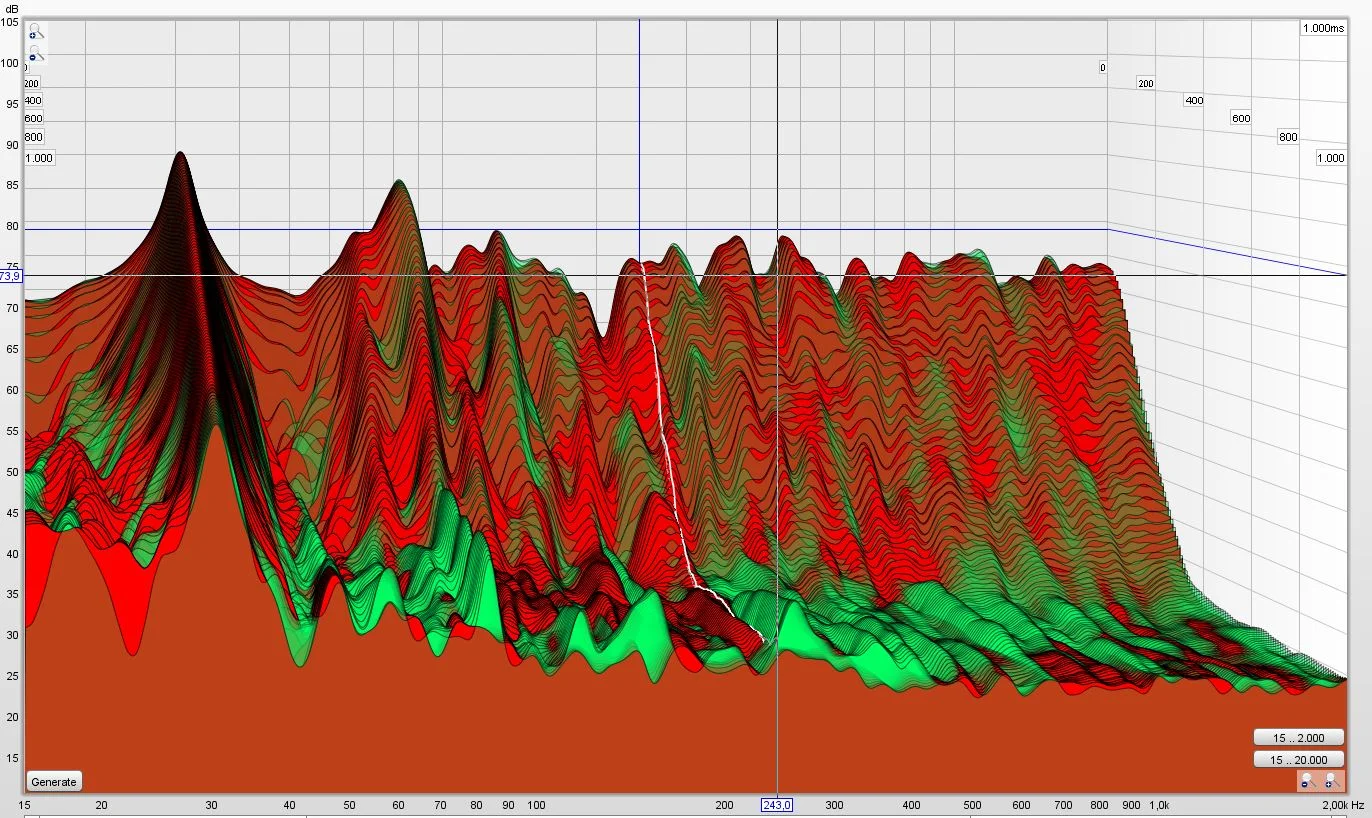This screenshot has width=1372, height=818.
Task: Click the 1.000ms time label
Action: (x=1323, y=28)
